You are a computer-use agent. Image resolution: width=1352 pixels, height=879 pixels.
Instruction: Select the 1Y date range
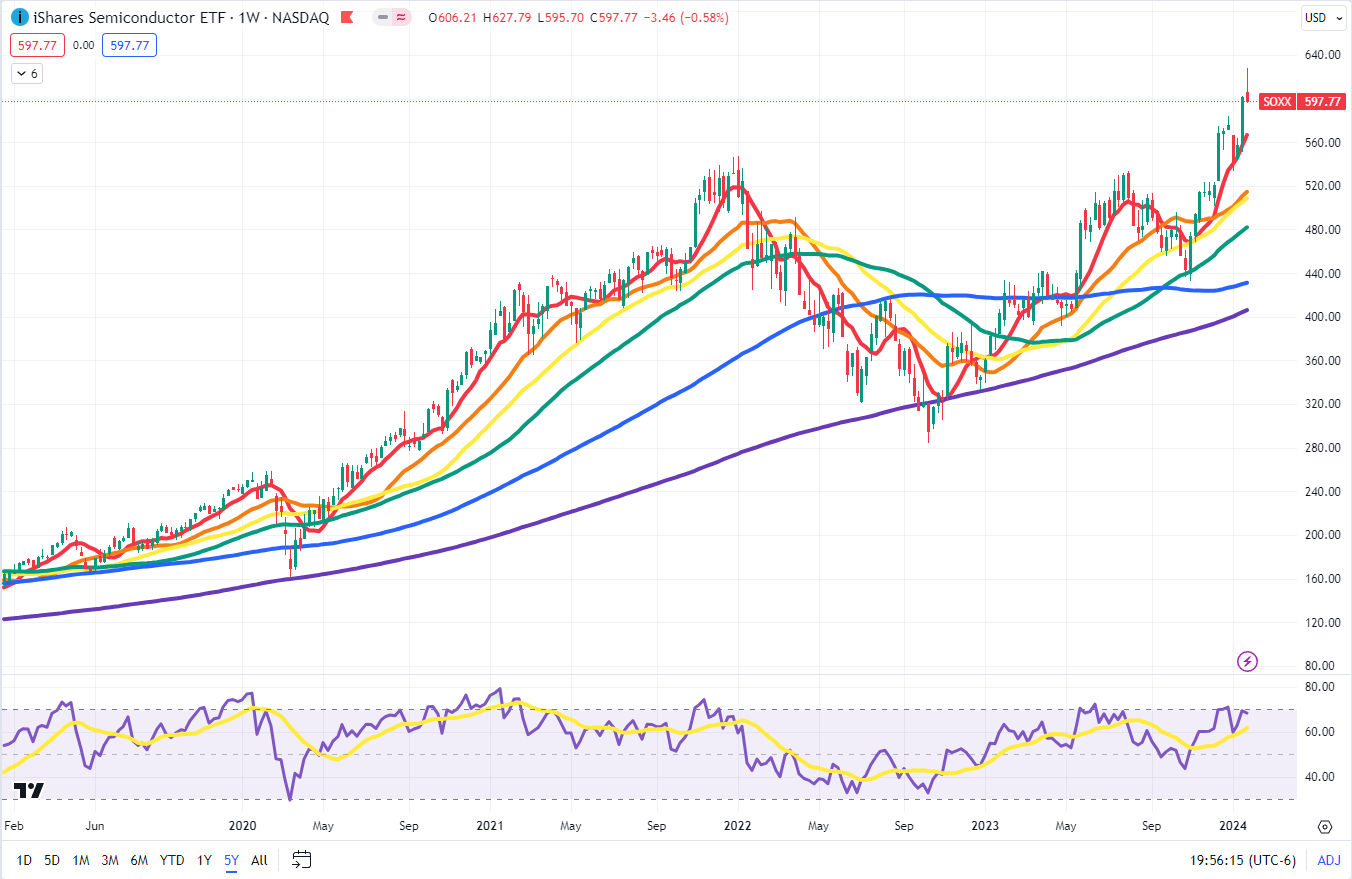pos(204,860)
